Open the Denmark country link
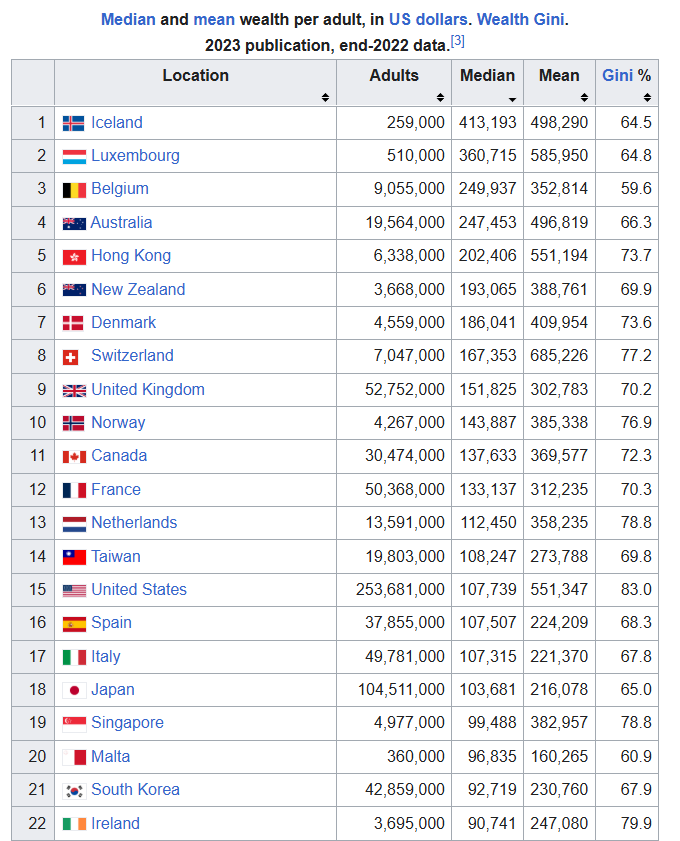Viewport: 680px width, 841px height. click(123, 323)
